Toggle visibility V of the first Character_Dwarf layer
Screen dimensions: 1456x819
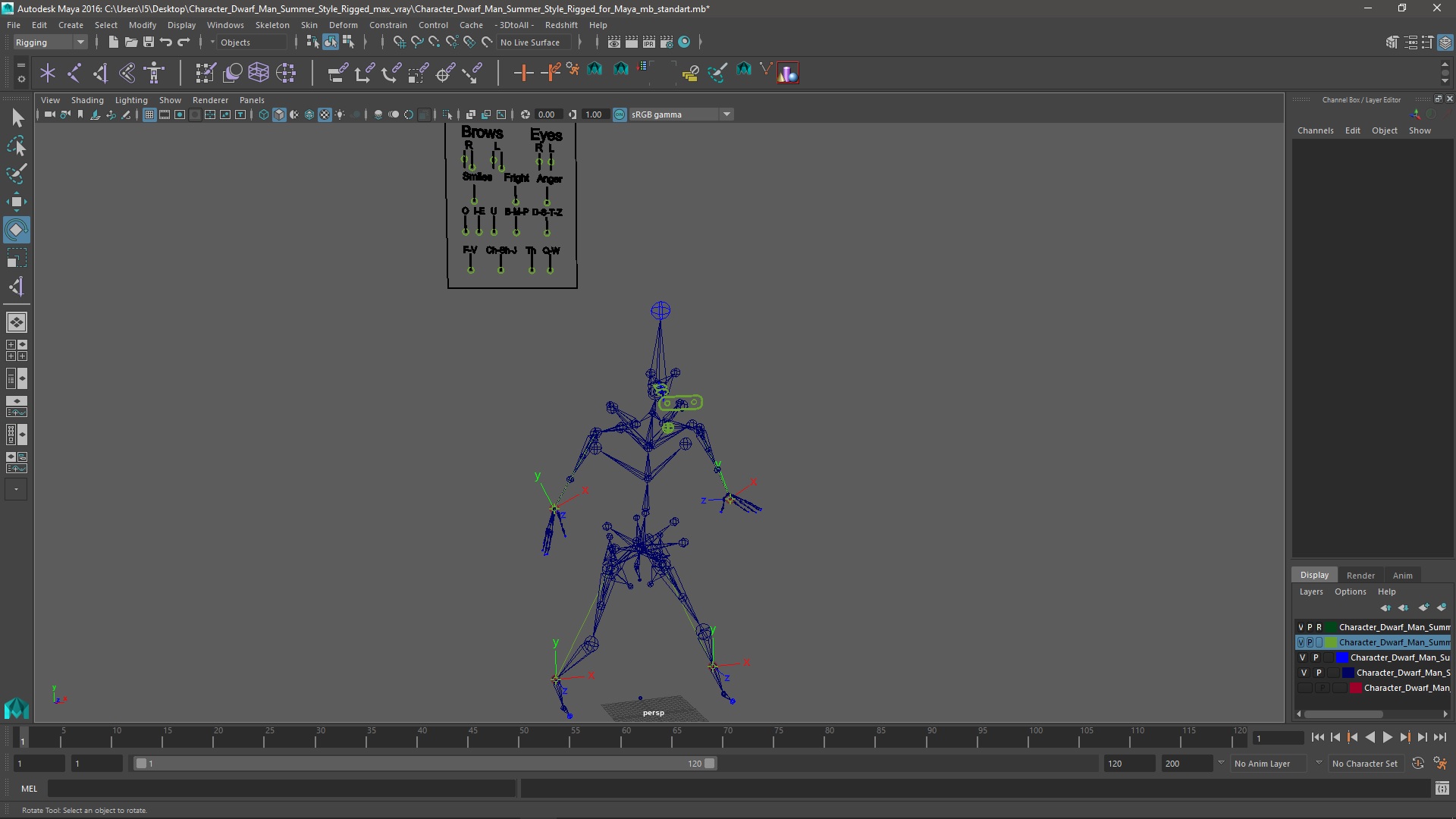pyautogui.click(x=1301, y=627)
